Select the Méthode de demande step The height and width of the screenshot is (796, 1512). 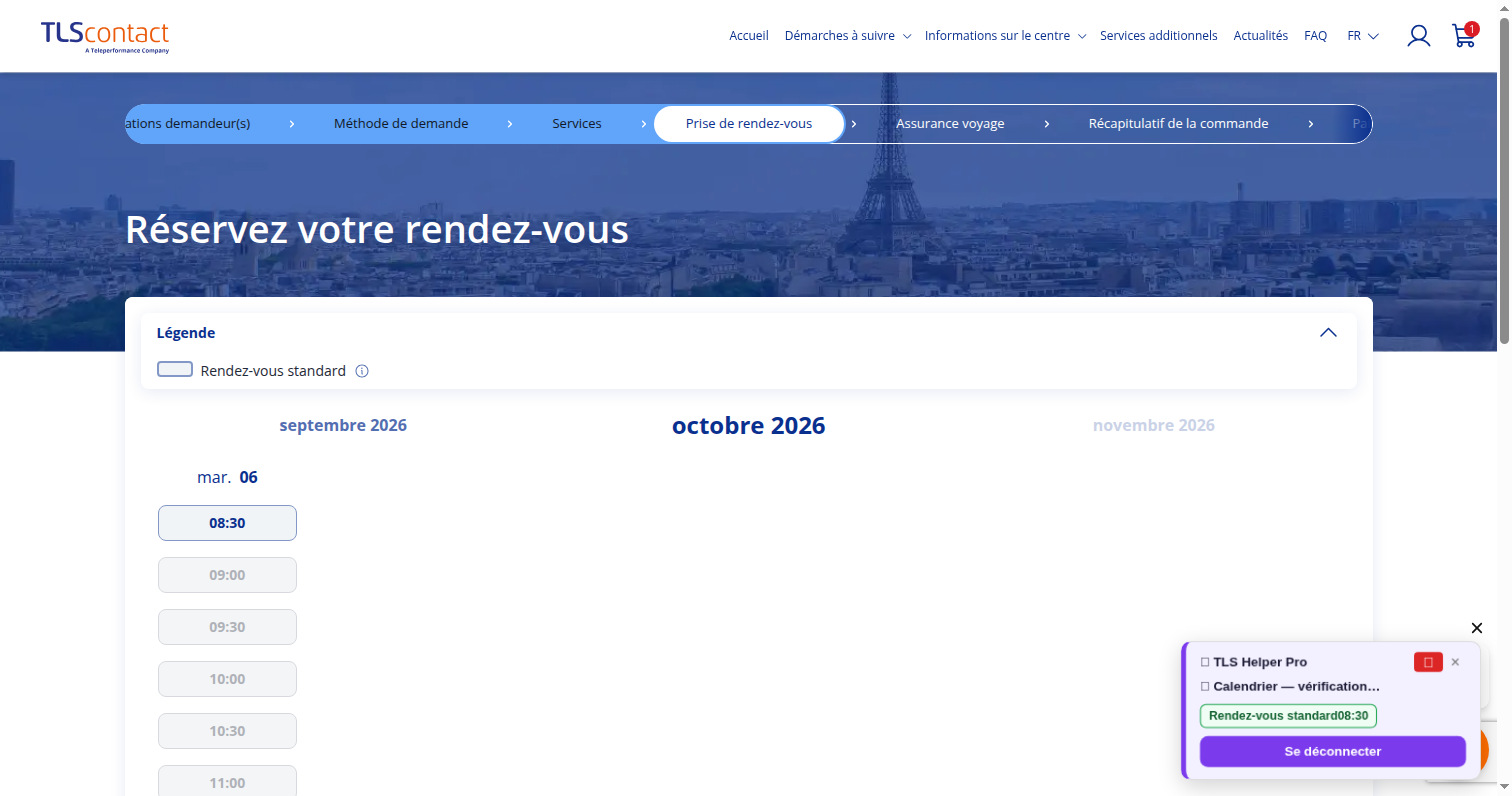click(x=401, y=124)
